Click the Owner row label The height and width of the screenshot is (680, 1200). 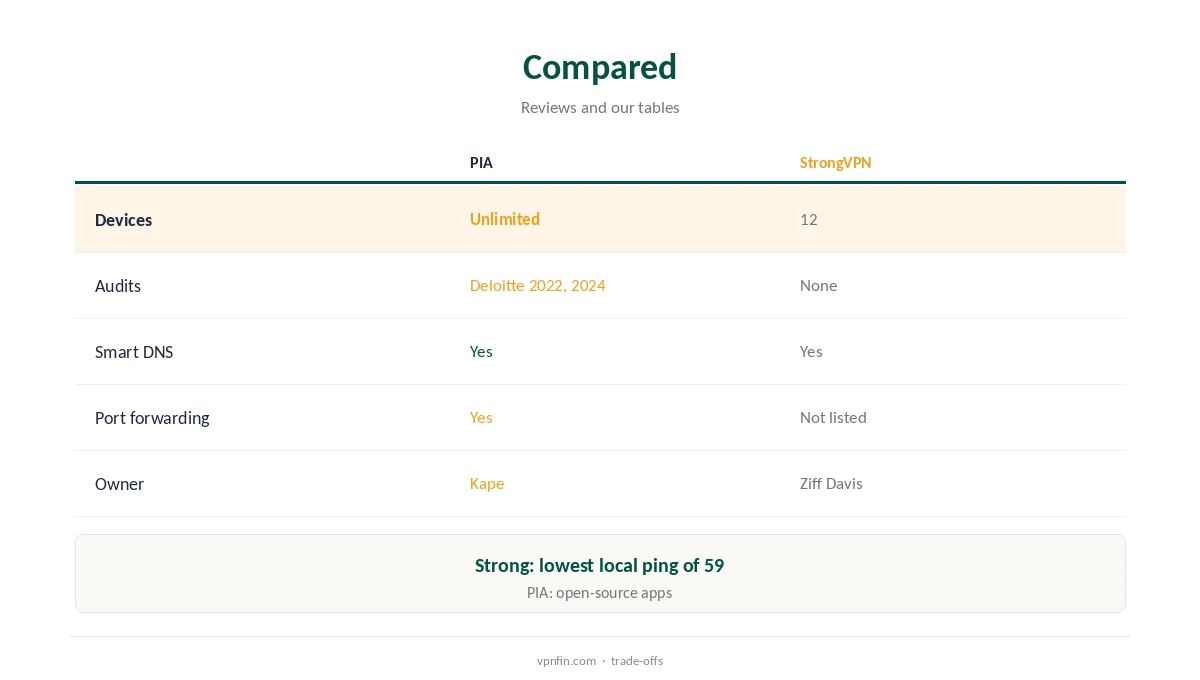tap(119, 484)
